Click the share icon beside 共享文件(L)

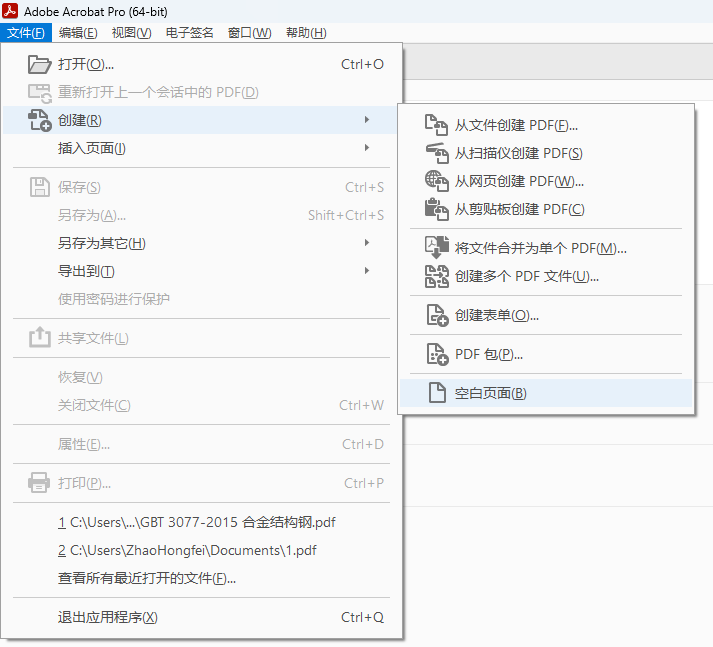coord(40,337)
